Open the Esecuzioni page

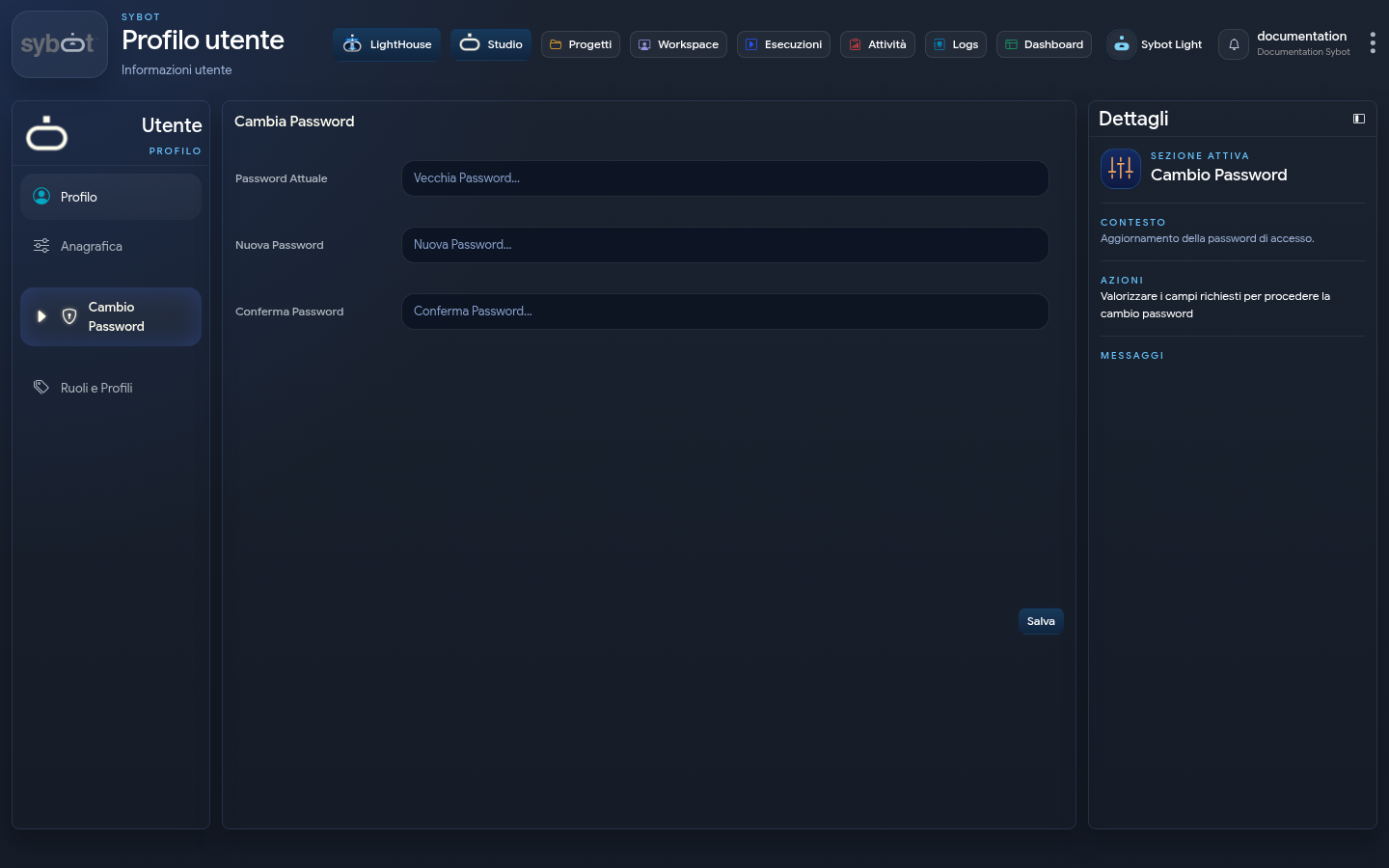point(783,44)
